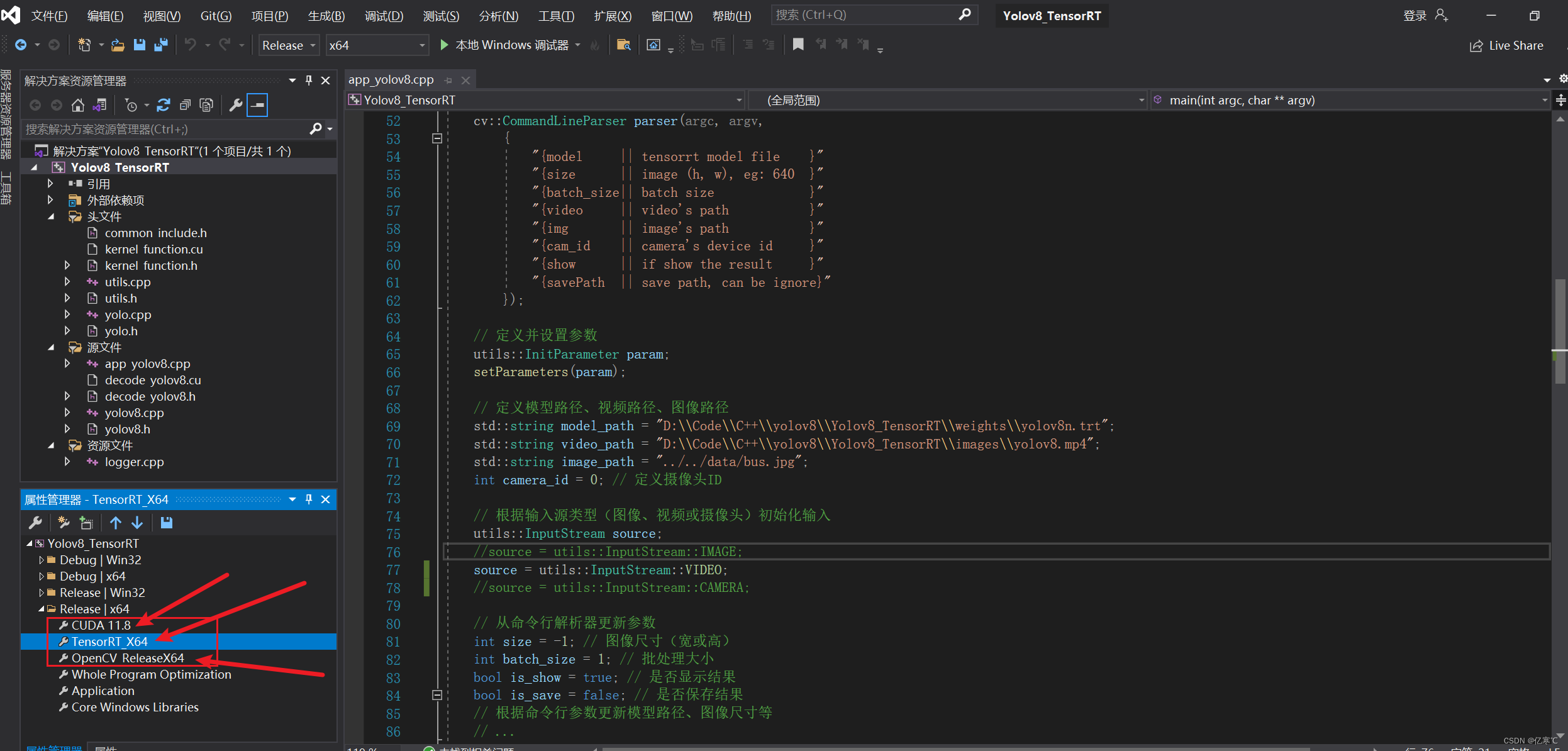Open the 调试(D) menu
Screen dimensions: 1568x751
click(384, 16)
